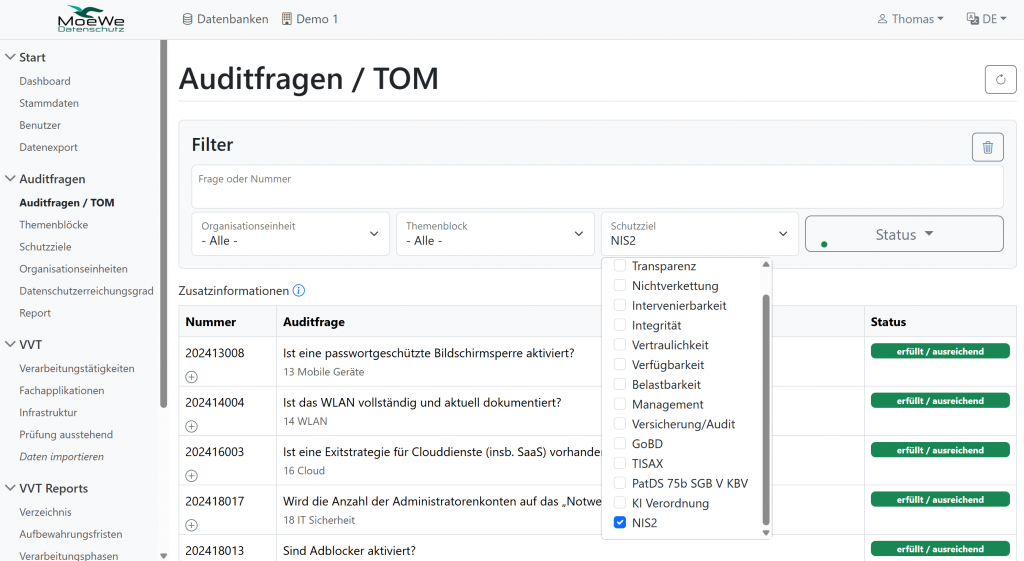The image size is (1024, 561).
Task: Open the Thomas user menu
Action: pyautogui.click(x=910, y=19)
